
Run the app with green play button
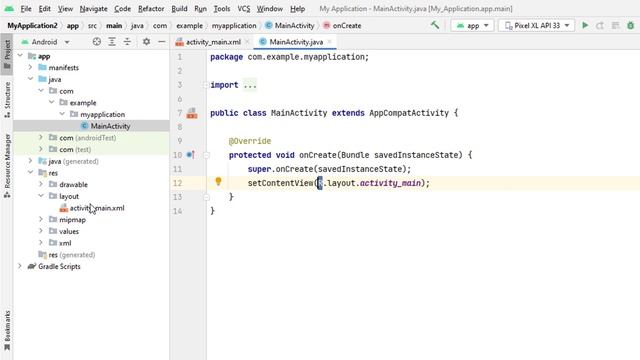pyautogui.click(x=585, y=25)
